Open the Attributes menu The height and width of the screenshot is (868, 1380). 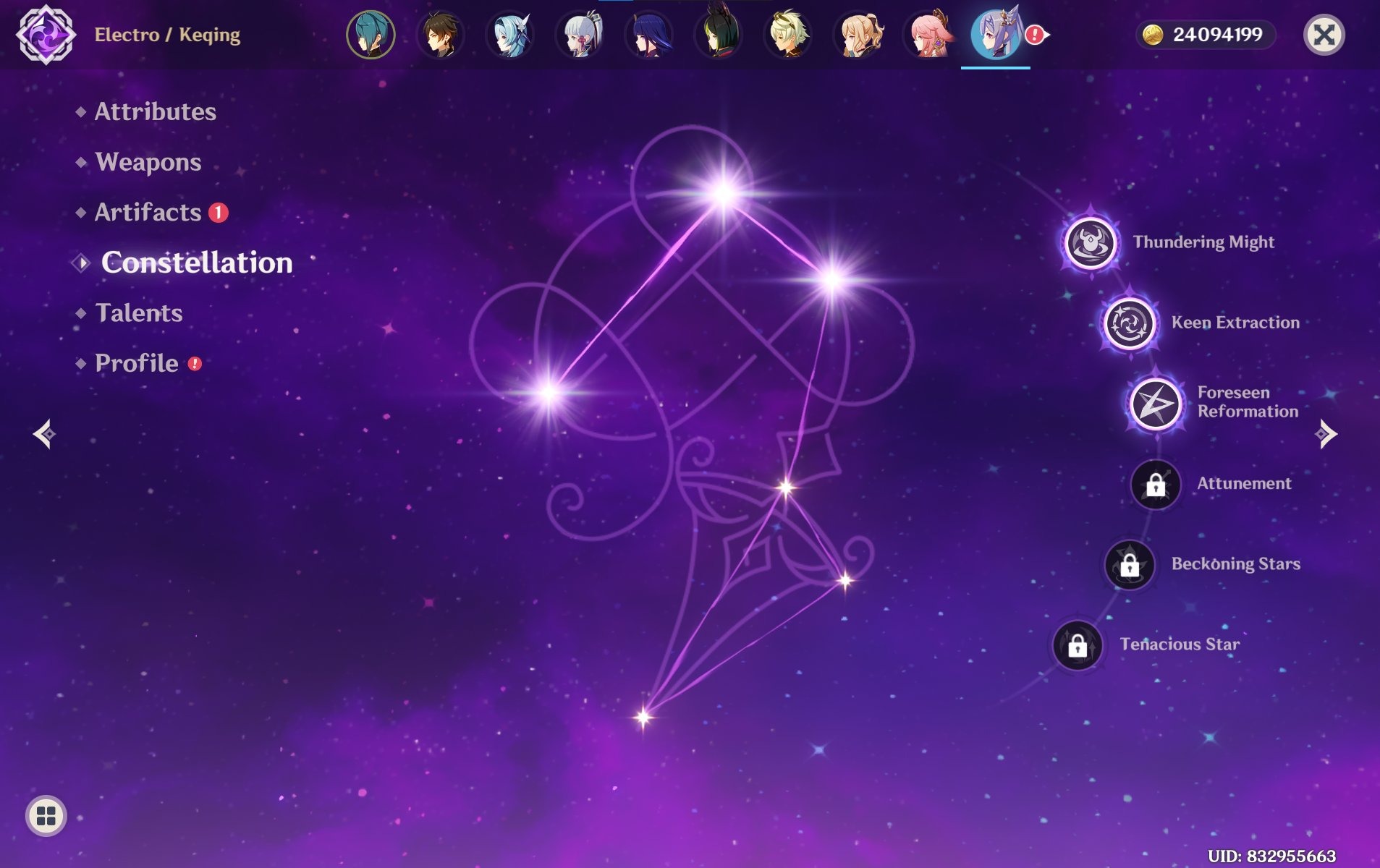pos(156,111)
